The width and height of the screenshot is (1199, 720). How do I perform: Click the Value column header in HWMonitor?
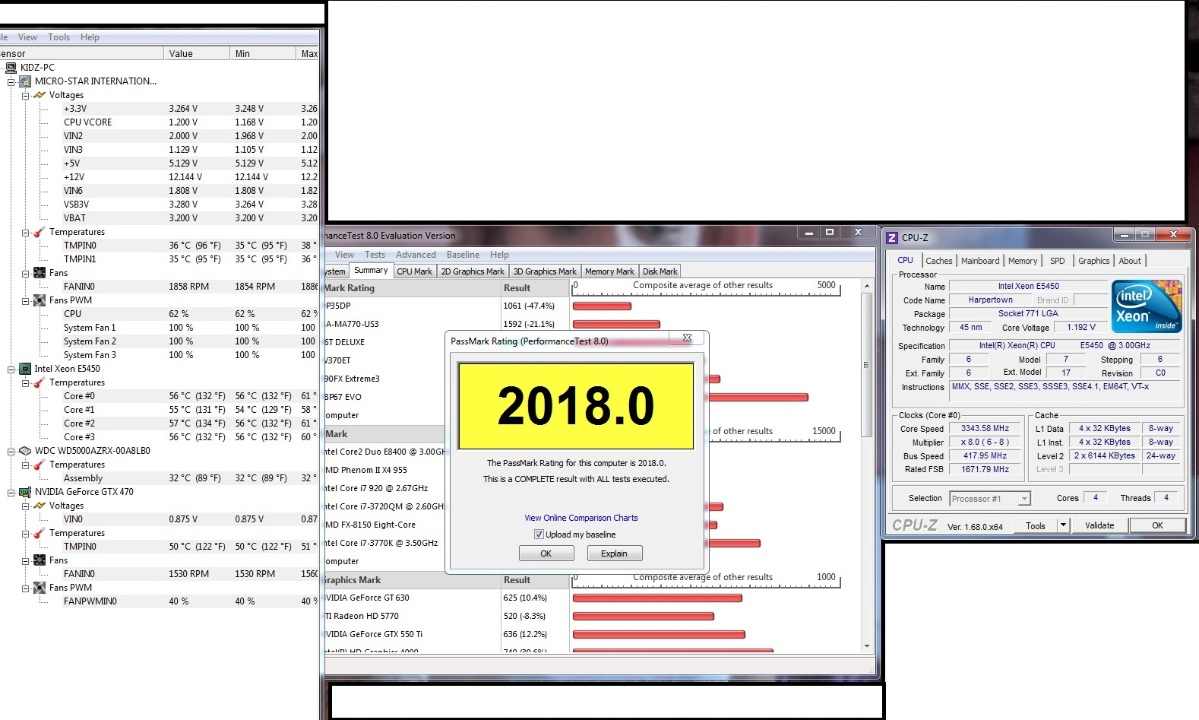click(x=196, y=54)
